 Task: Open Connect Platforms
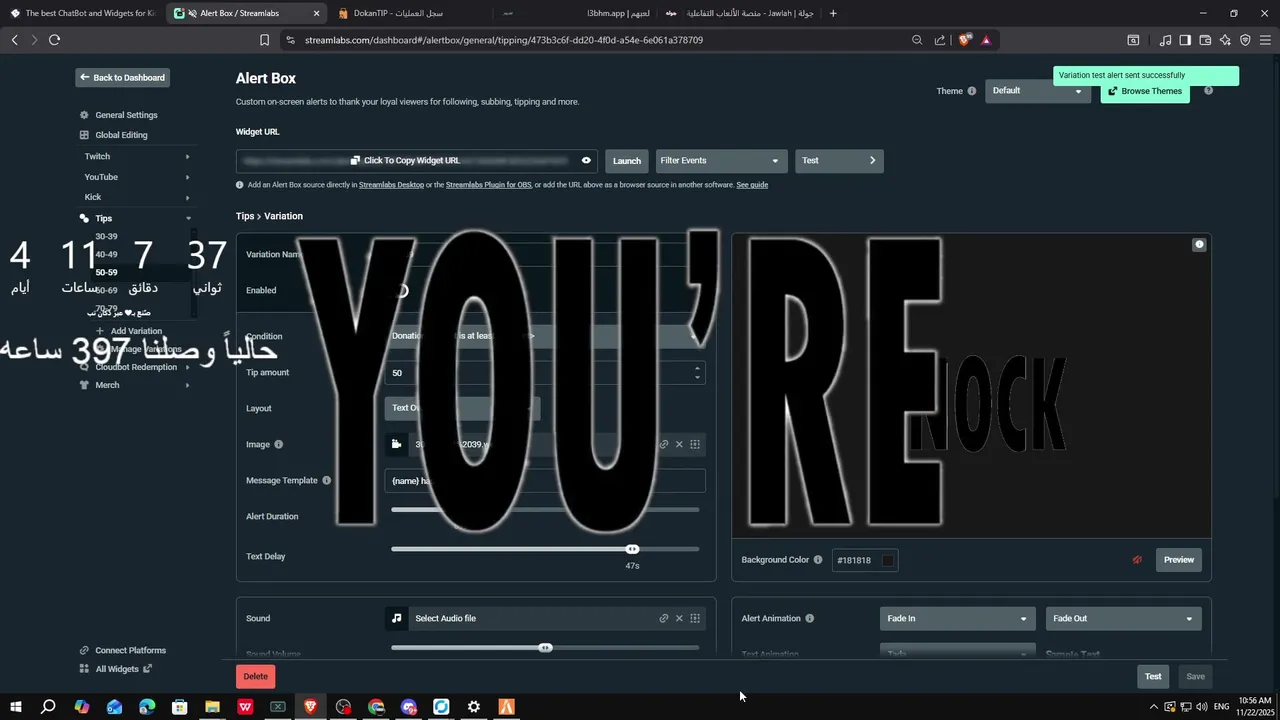click(130, 650)
